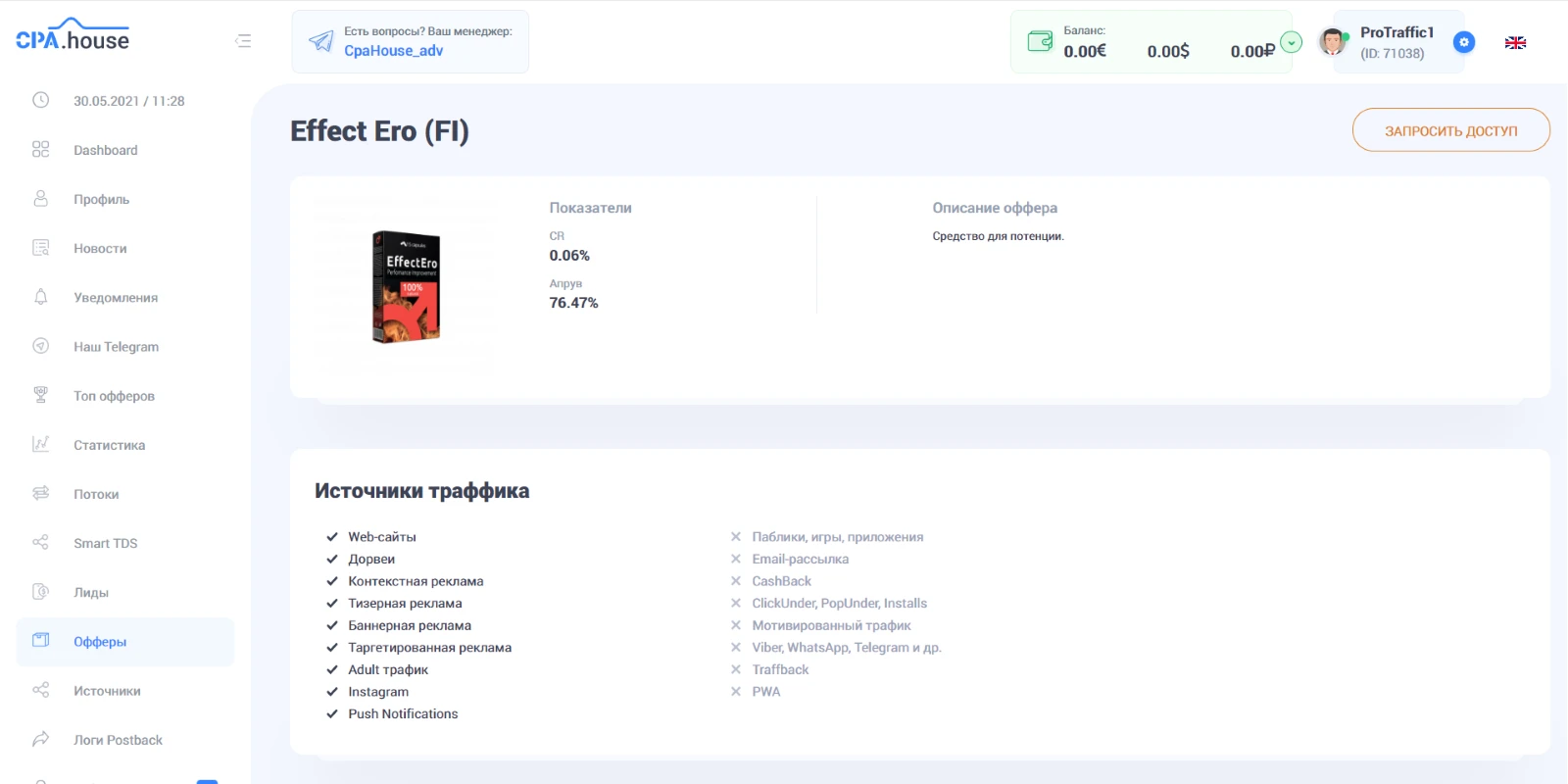Click the 0.00₽ balance value
The height and width of the screenshot is (784, 1568).
[1252, 51]
